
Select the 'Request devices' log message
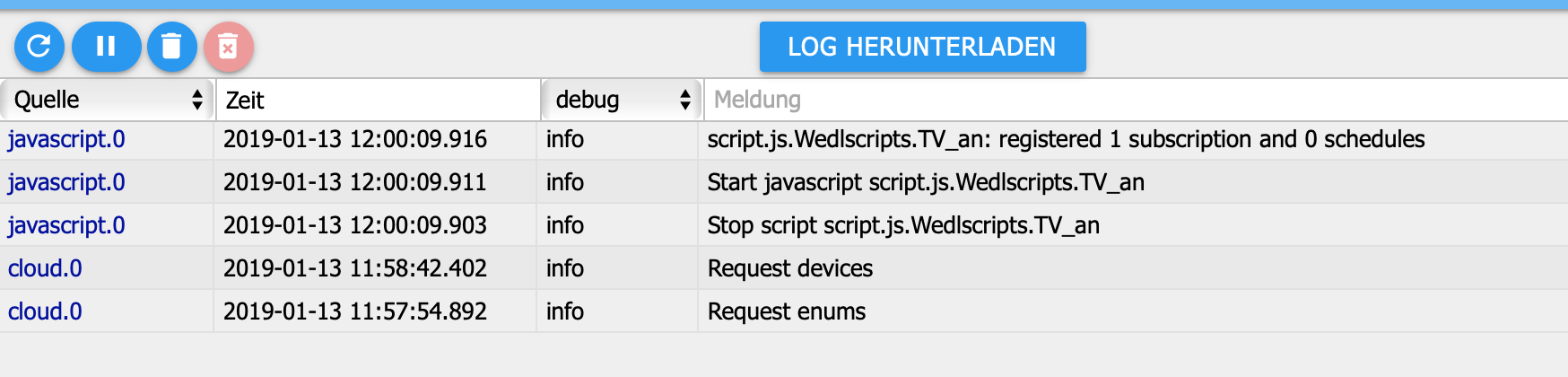[790, 268]
